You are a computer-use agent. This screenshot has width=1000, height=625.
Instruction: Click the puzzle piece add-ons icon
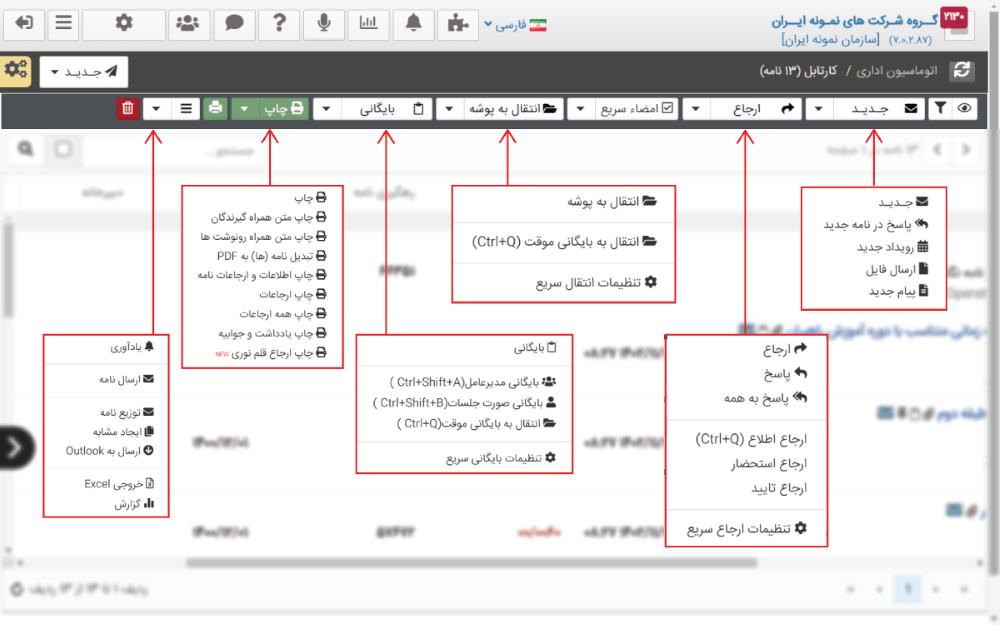click(456, 24)
